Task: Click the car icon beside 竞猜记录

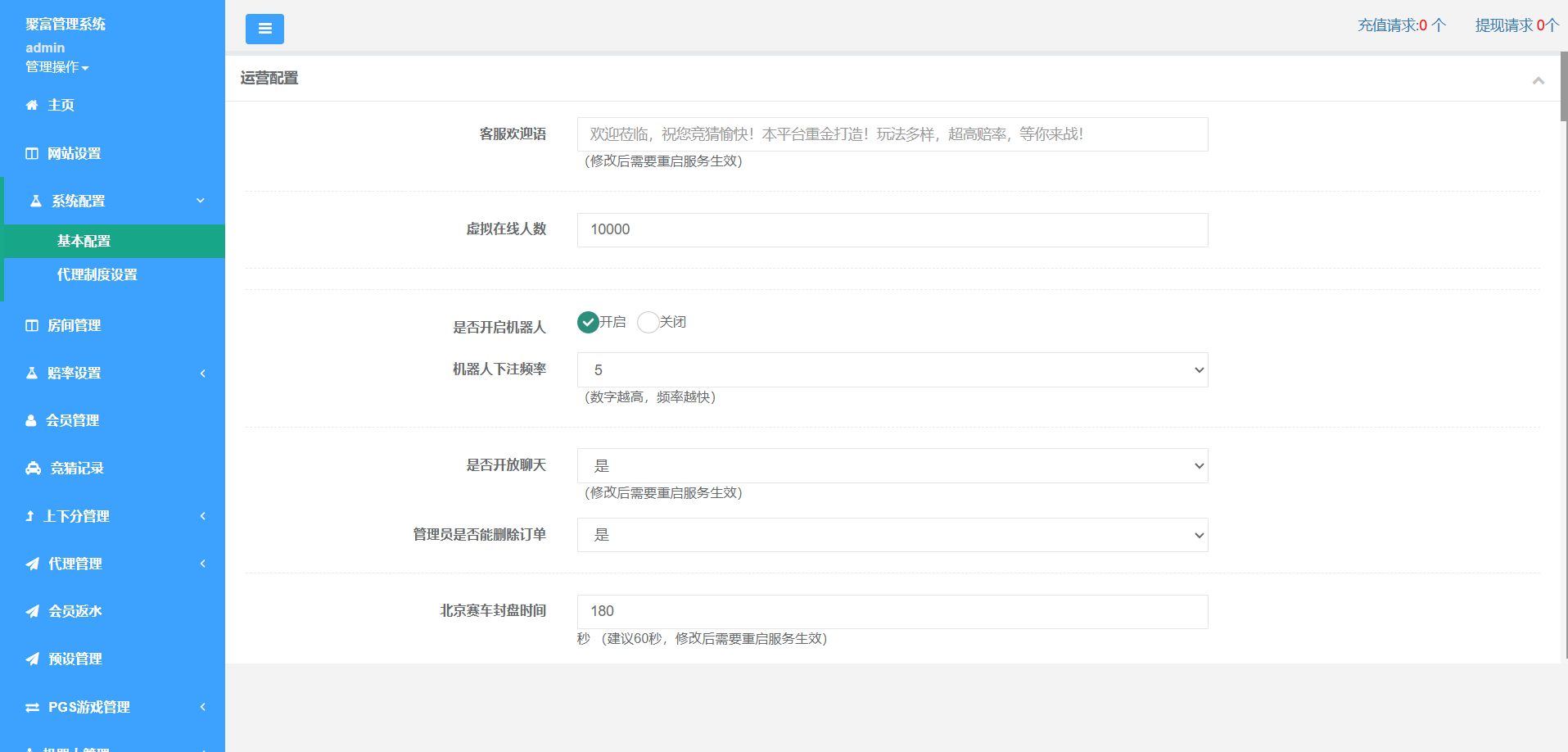Action: (x=33, y=468)
